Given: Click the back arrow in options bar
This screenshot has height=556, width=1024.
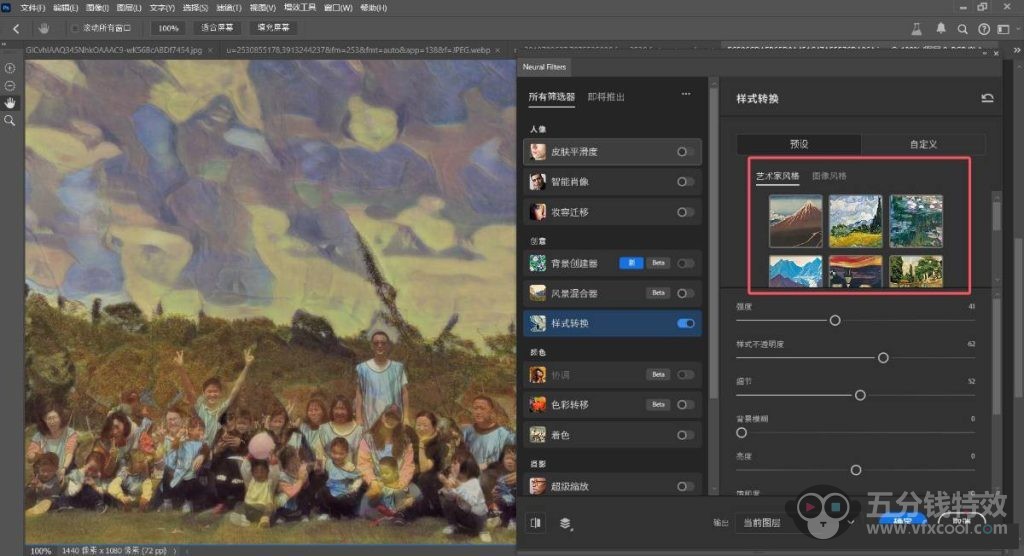Looking at the screenshot, I should 16,28.
